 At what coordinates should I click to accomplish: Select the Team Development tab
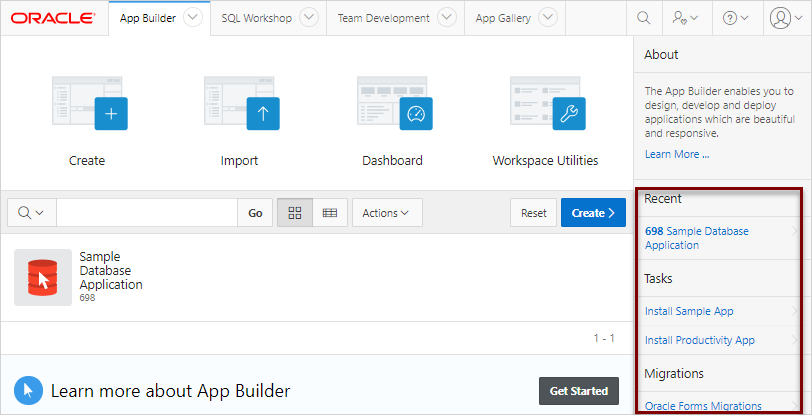coord(383,18)
